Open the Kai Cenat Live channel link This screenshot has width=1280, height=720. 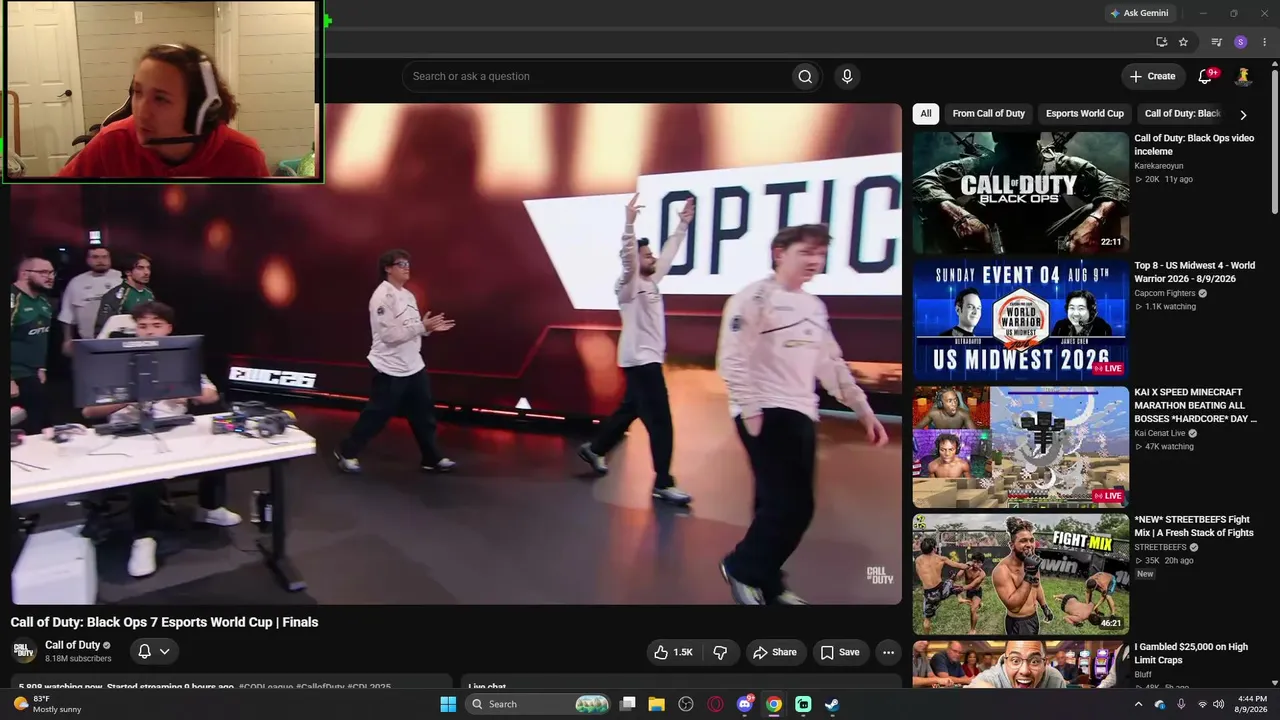[x=1161, y=433]
